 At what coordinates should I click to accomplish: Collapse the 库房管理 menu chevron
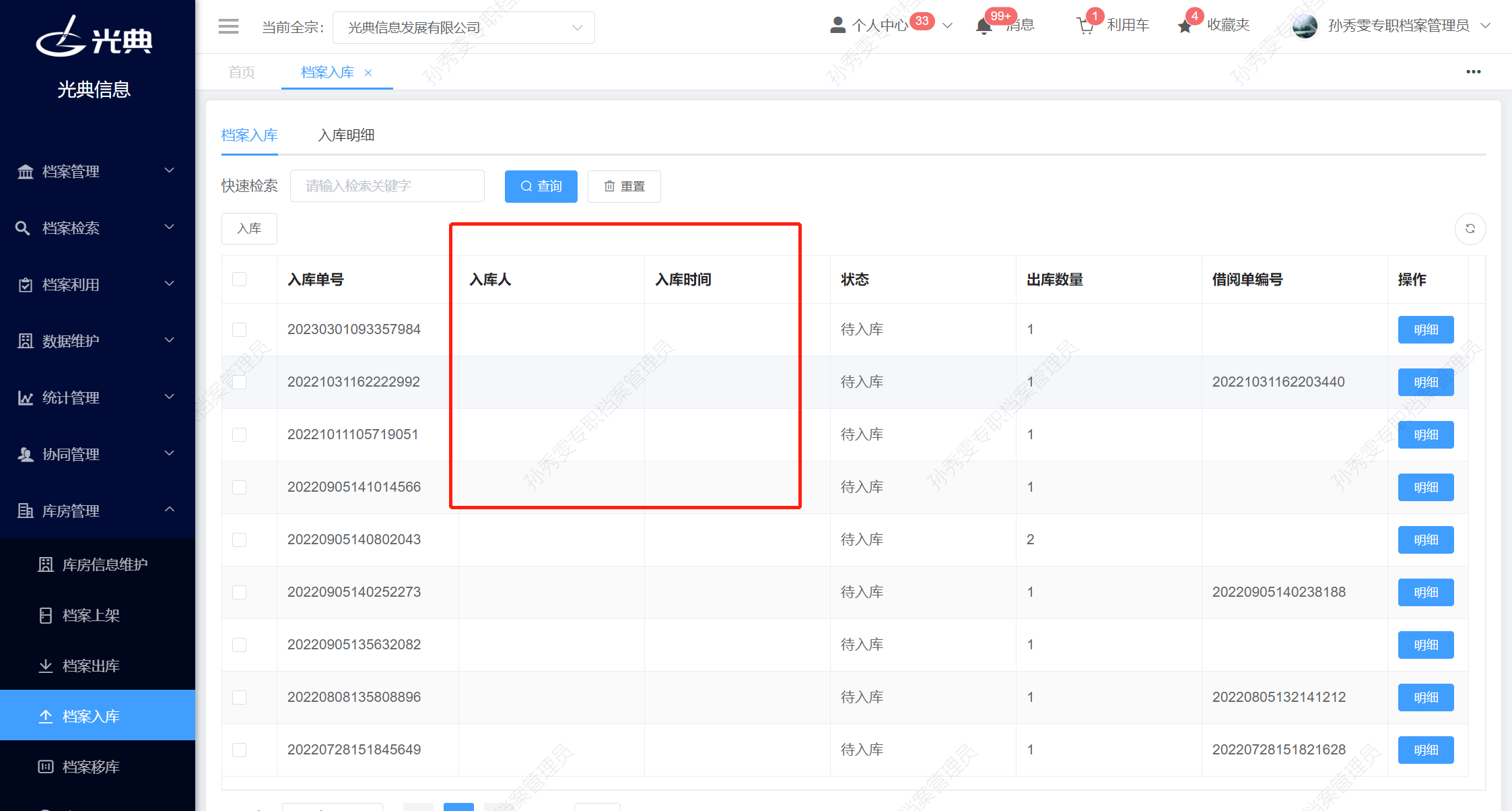170,510
